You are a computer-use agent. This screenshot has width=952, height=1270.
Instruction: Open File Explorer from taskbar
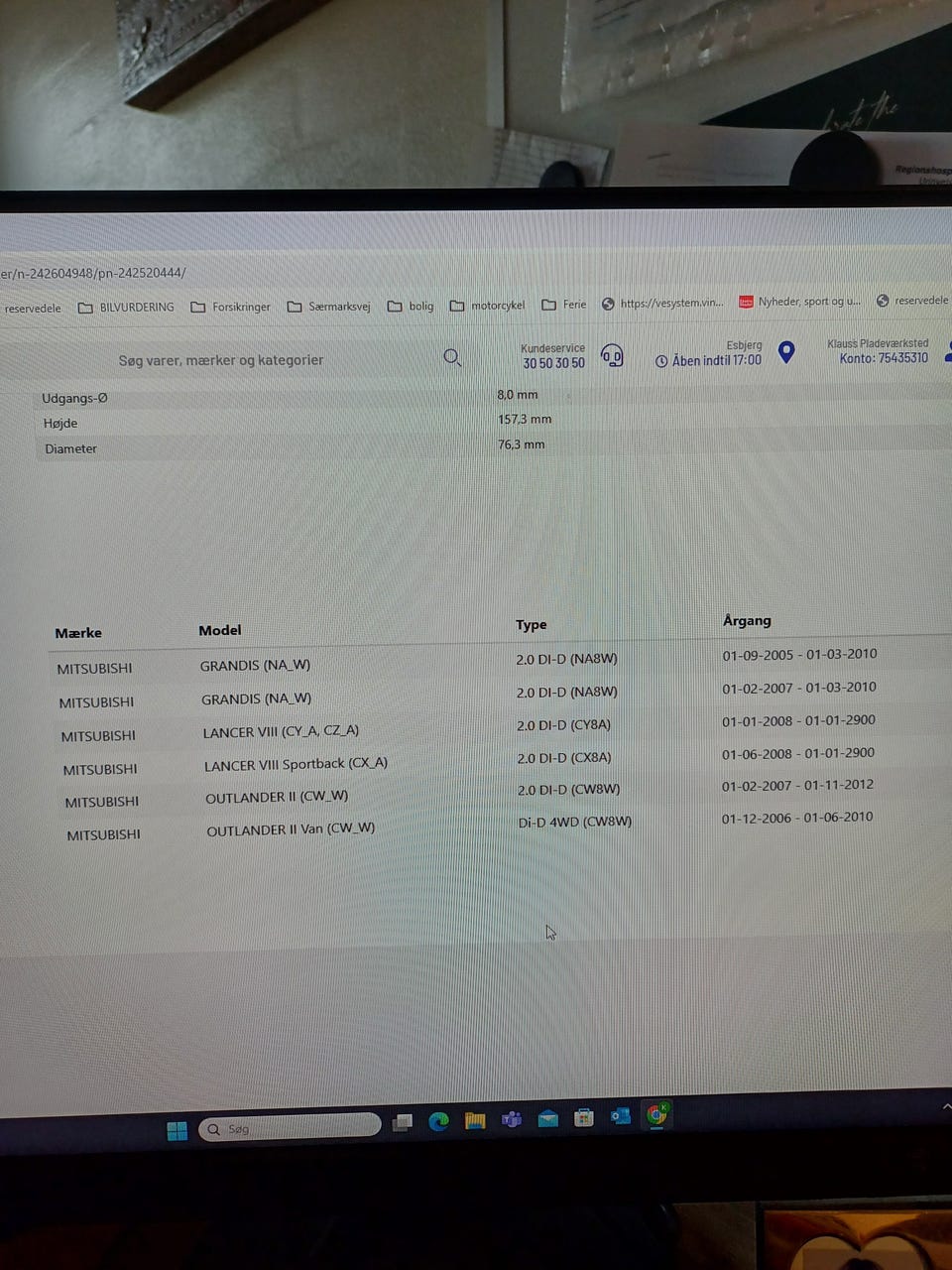475,1121
